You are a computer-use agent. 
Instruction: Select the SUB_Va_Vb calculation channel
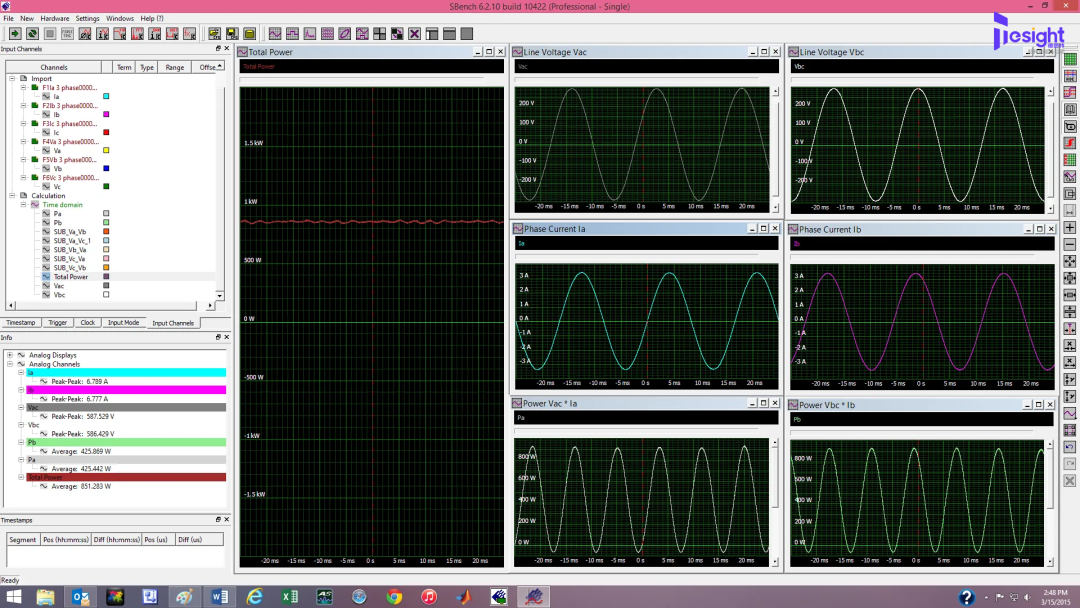pos(70,232)
